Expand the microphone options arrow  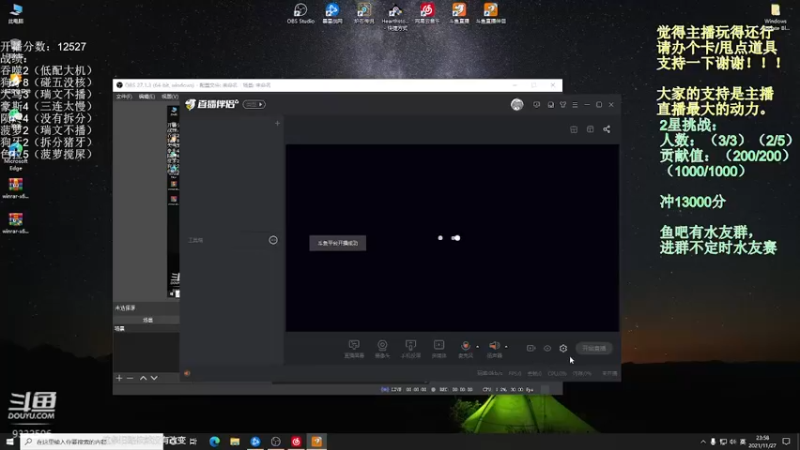478,347
